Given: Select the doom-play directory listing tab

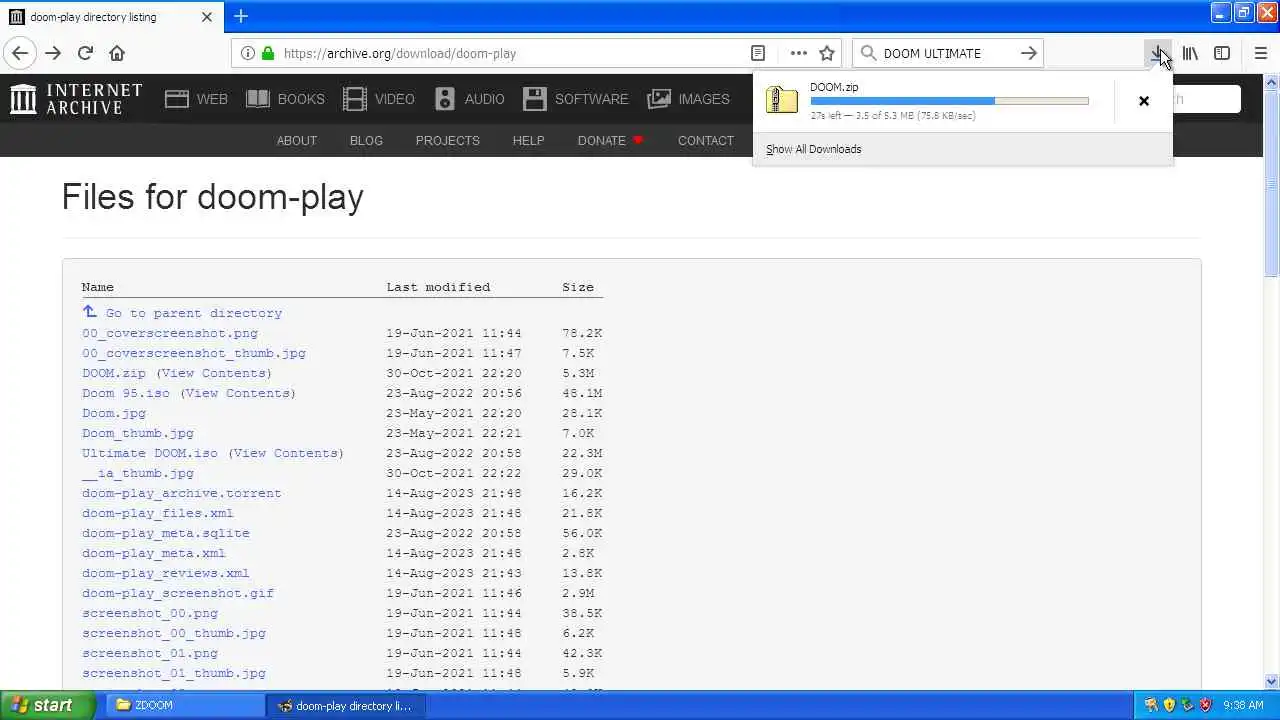Looking at the screenshot, I should (110, 17).
